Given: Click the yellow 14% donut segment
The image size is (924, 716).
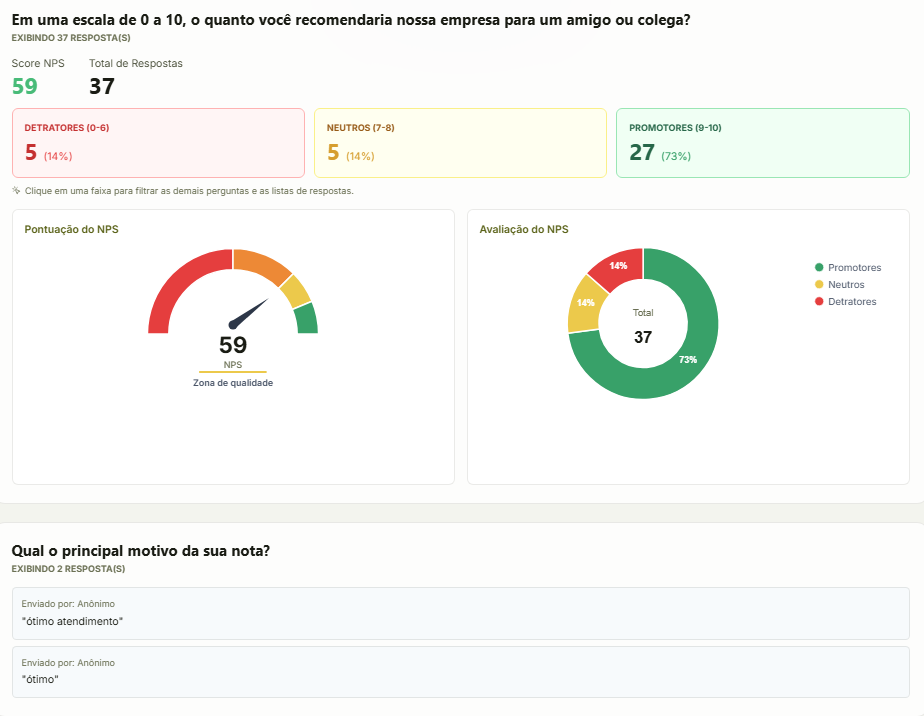Looking at the screenshot, I should coord(585,303).
